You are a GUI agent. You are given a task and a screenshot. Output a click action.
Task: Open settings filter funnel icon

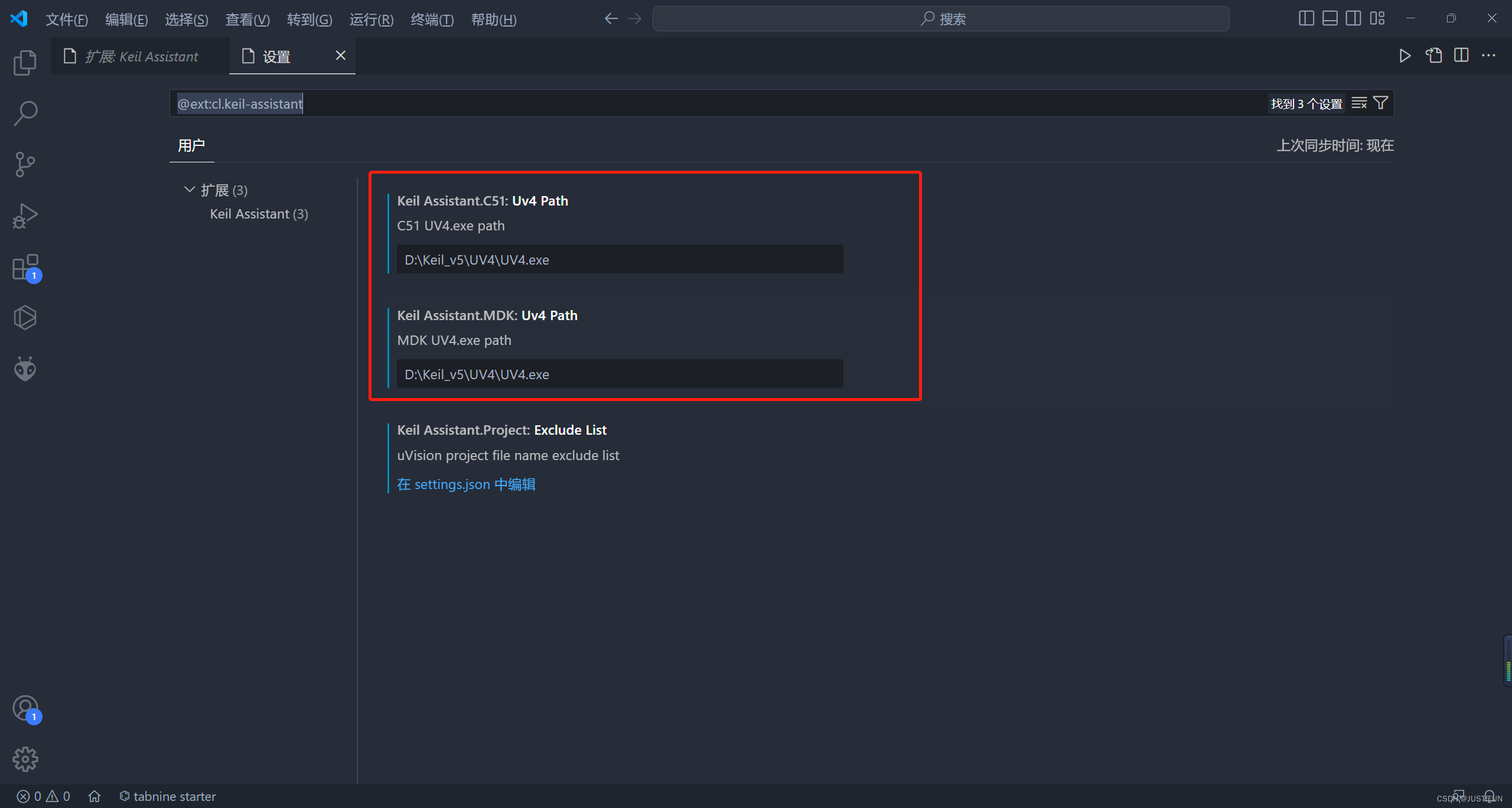point(1380,103)
